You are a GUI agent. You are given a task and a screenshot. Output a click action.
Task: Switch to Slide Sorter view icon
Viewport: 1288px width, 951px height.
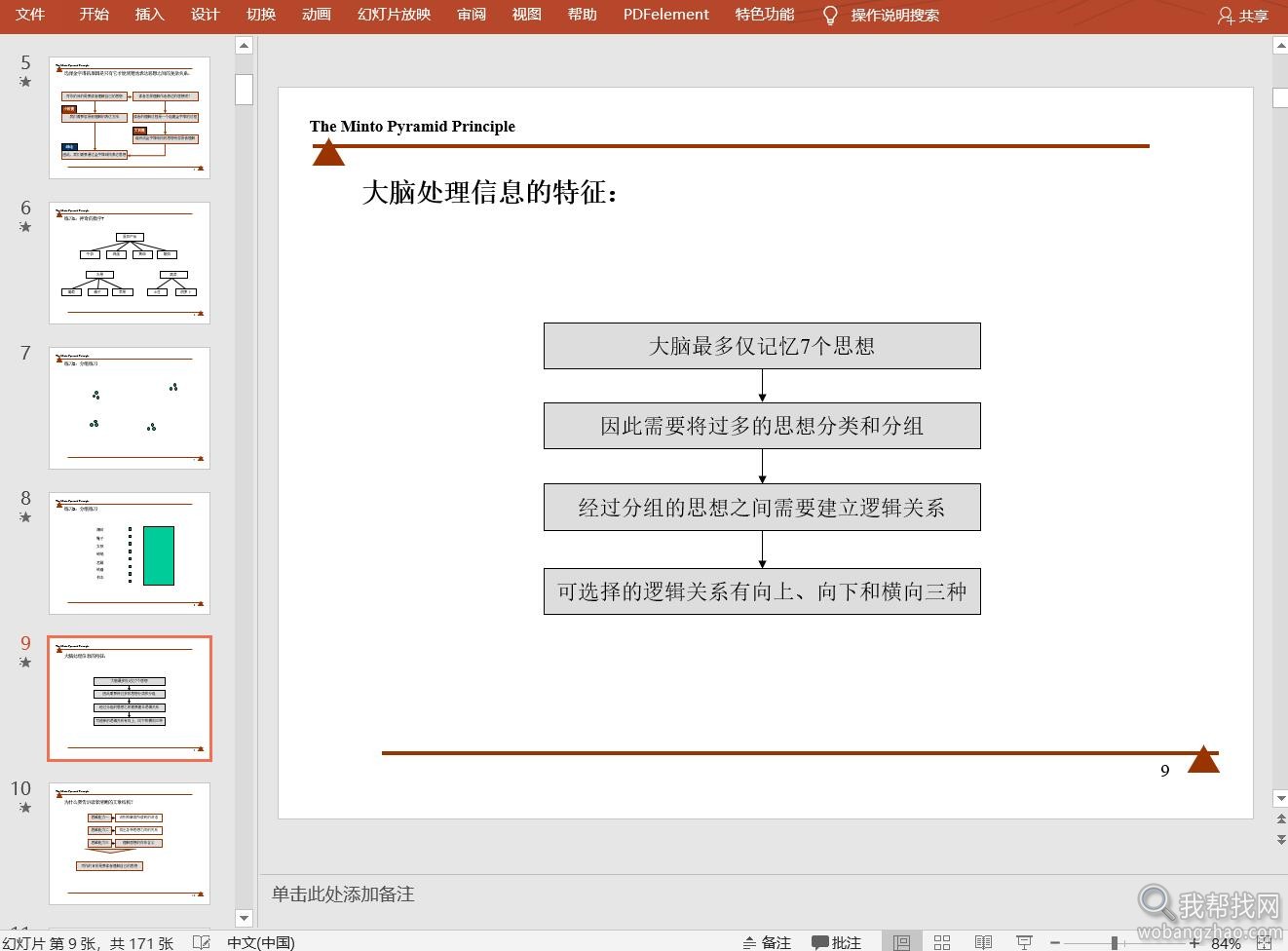(x=942, y=942)
